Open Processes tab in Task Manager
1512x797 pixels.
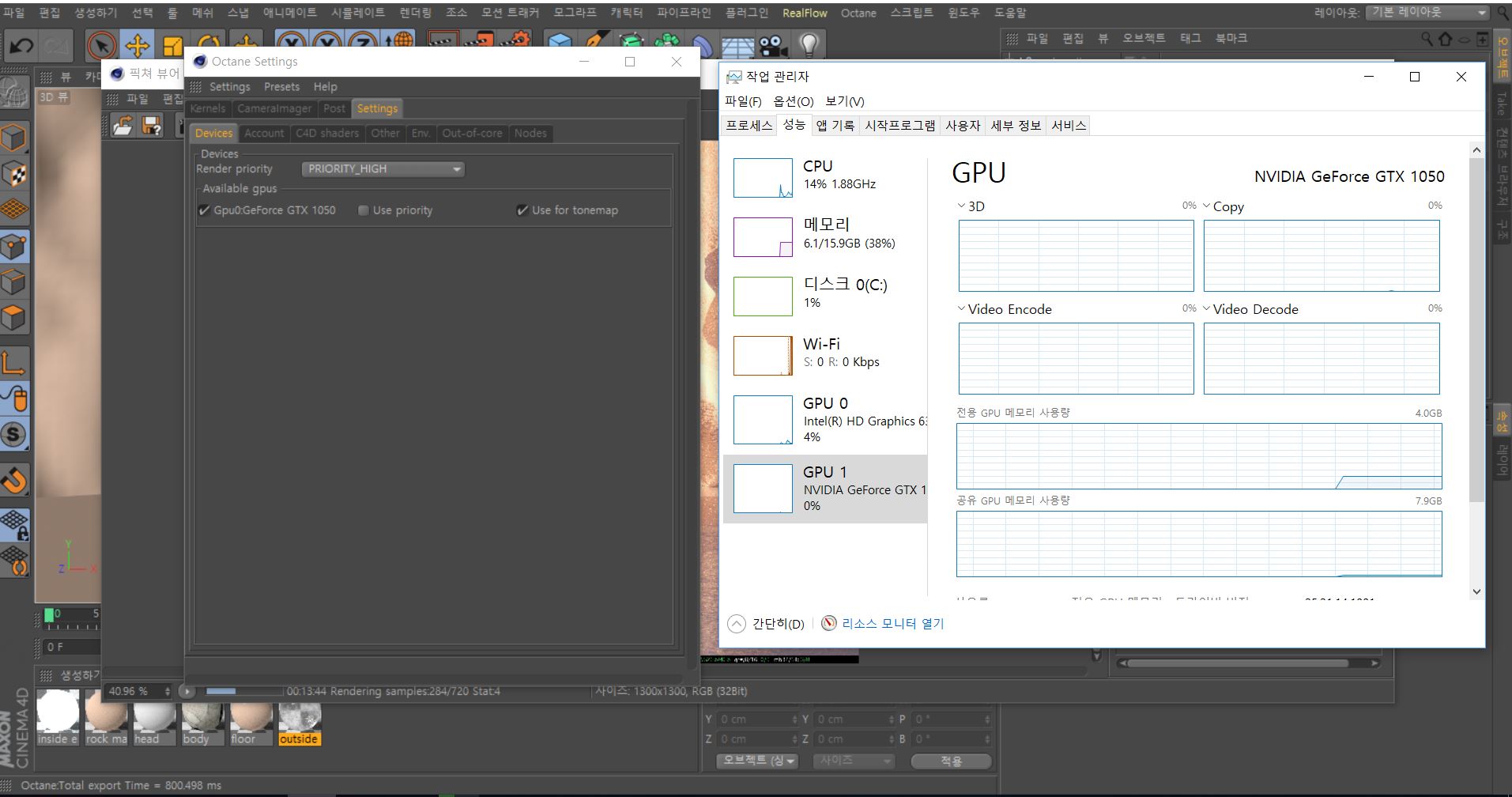click(x=748, y=125)
